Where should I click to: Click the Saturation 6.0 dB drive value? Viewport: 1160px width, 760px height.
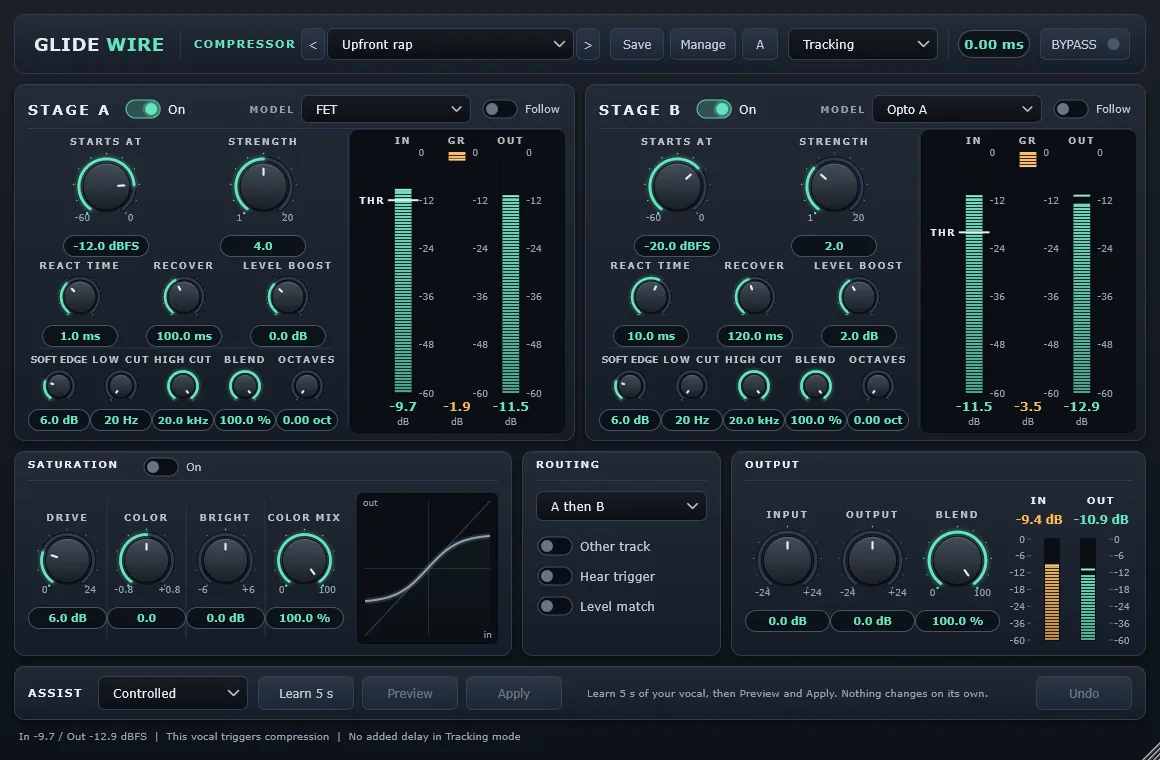point(67,618)
